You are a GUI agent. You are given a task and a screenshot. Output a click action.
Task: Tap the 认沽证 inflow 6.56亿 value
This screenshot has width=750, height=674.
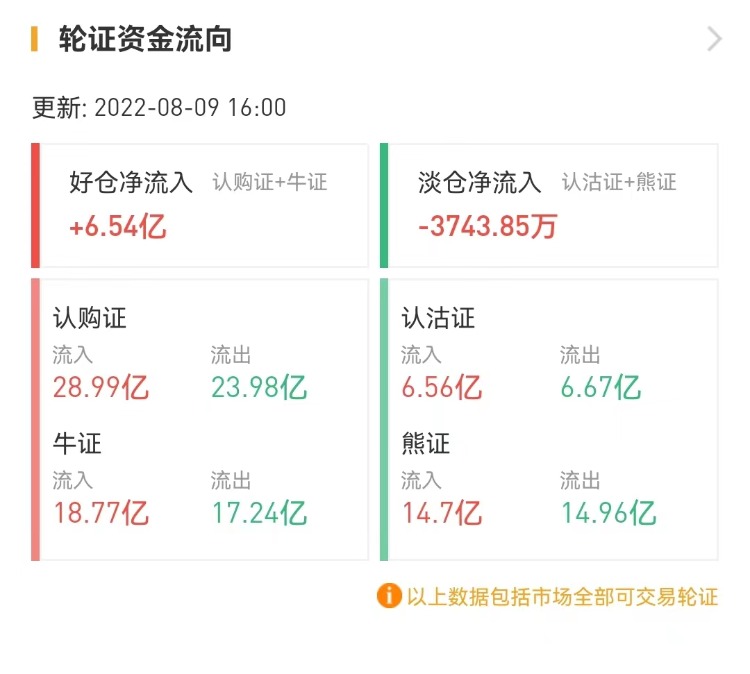click(441, 387)
